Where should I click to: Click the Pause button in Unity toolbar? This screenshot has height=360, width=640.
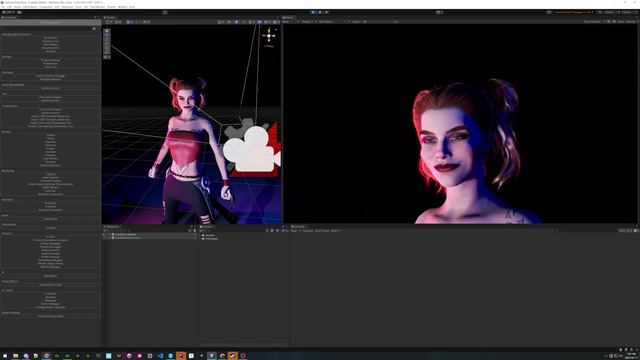click(320, 12)
